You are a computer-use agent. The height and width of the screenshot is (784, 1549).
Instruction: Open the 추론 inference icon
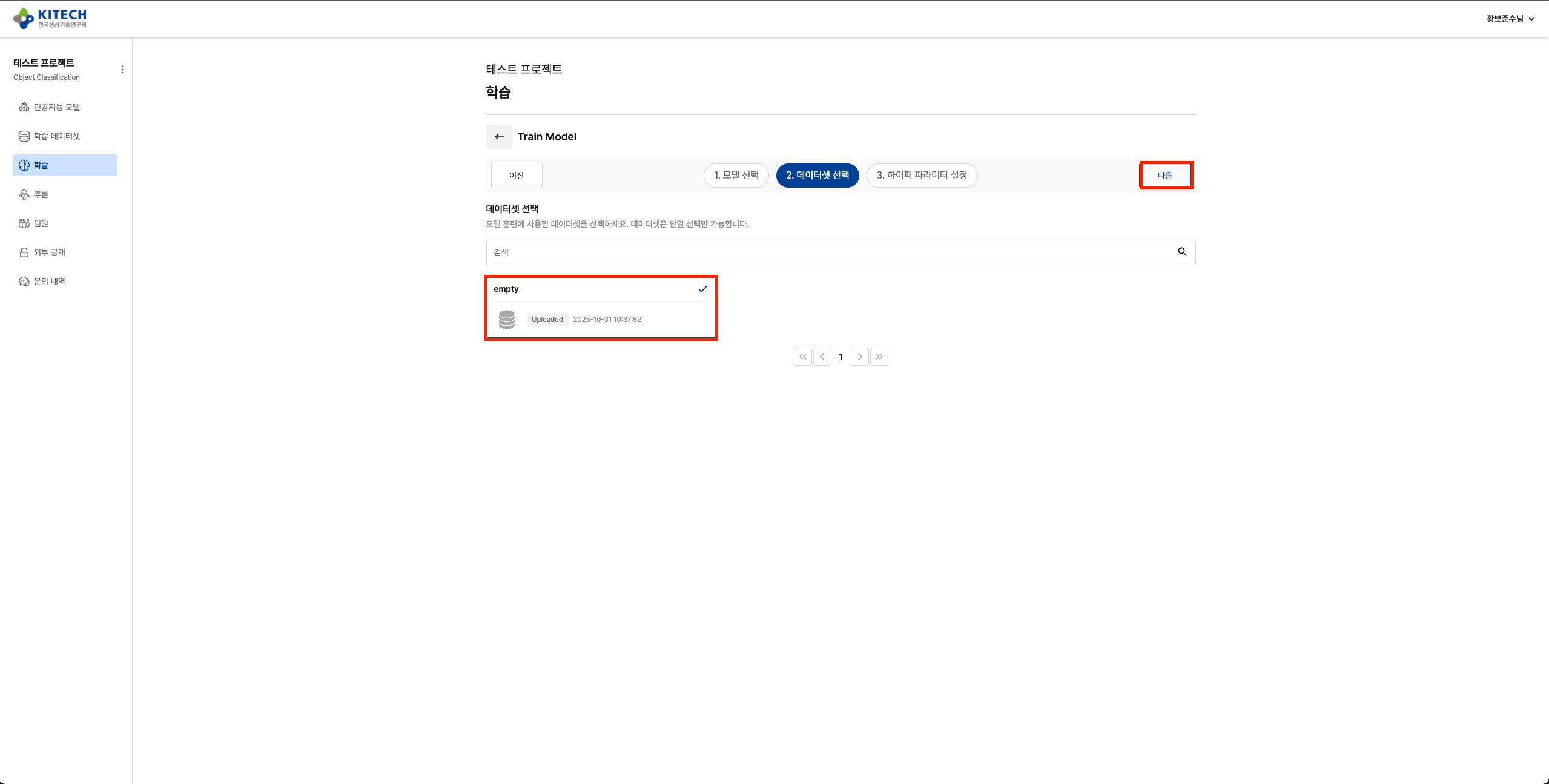click(24, 194)
